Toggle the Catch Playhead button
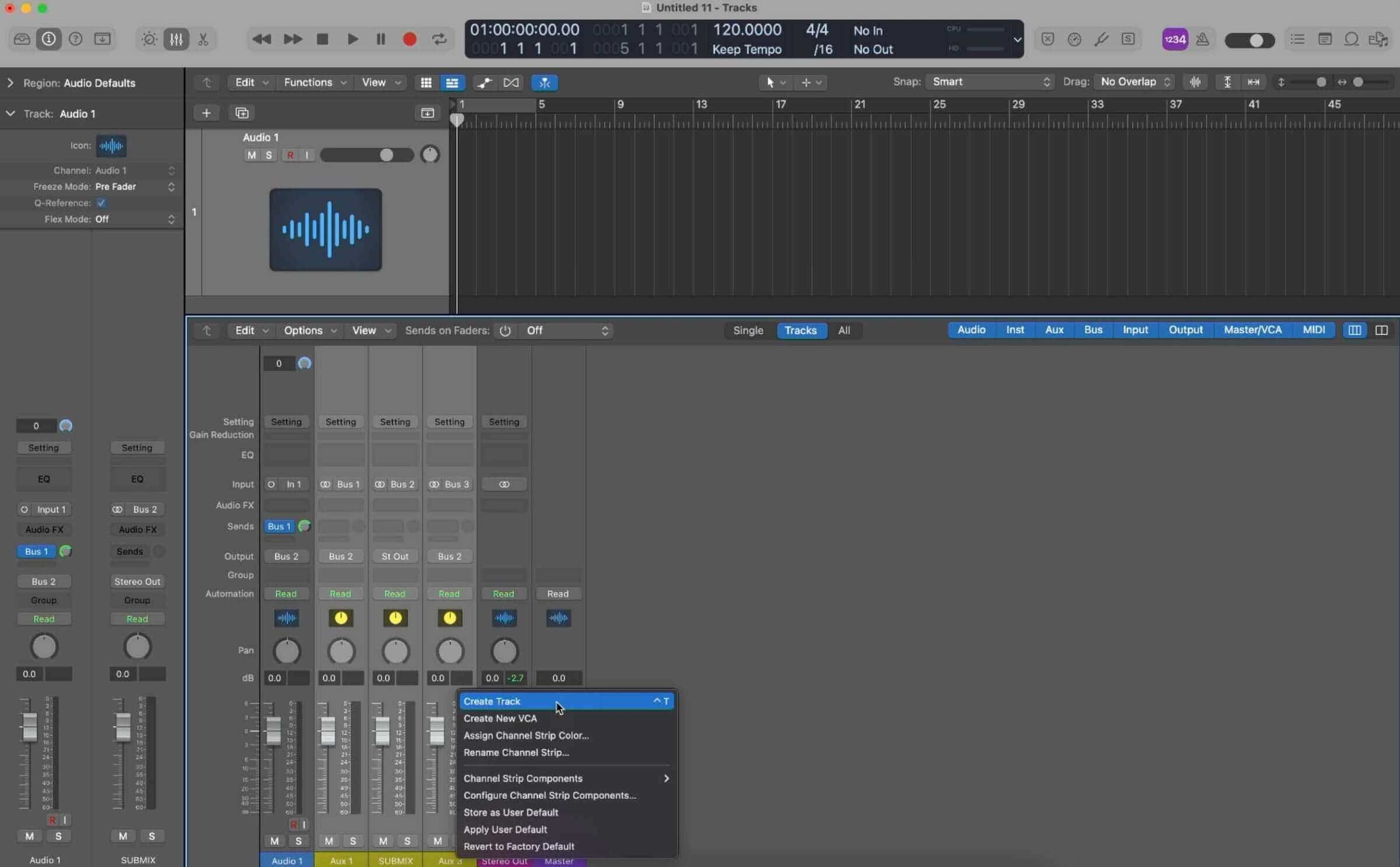The image size is (1400, 867). (544, 82)
